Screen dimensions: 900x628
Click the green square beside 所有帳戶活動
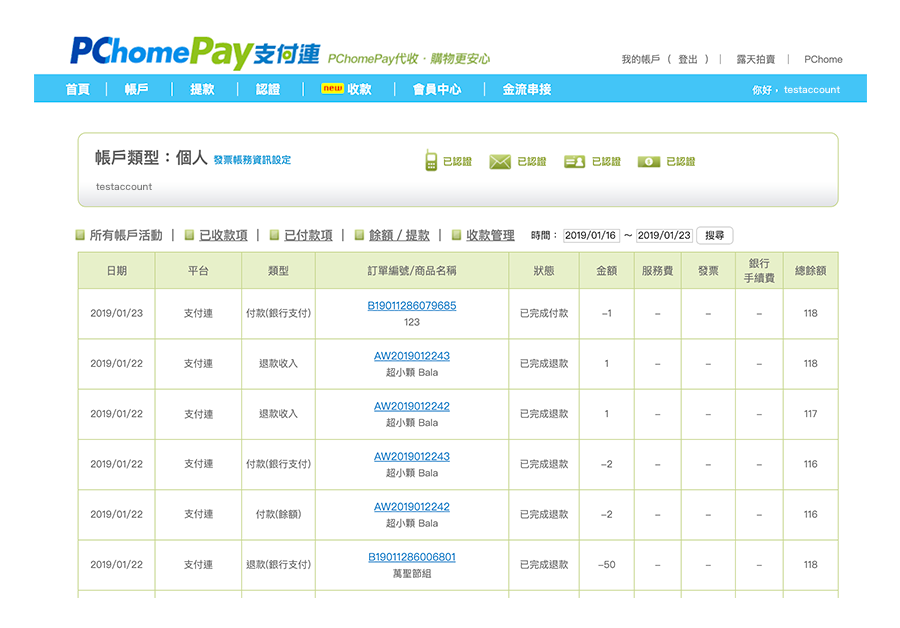tap(81, 236)
